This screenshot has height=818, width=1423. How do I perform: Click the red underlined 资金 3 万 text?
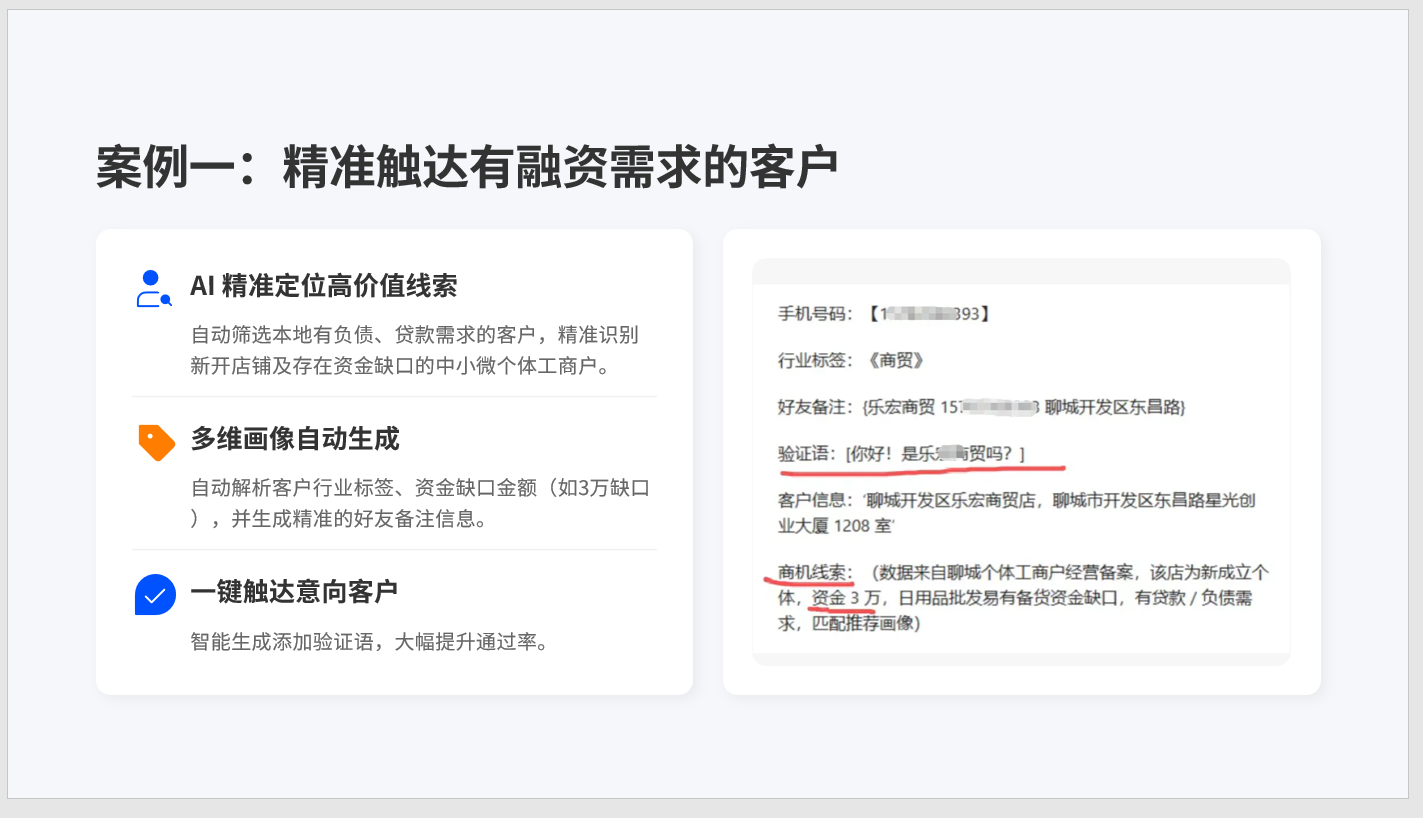click(845, 598)
